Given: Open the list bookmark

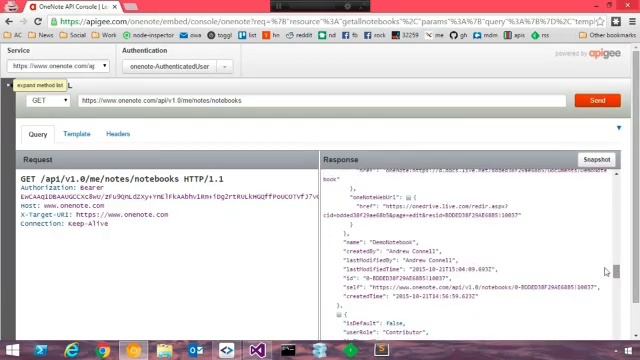Looking at the screenshot, I should coord(247,36).
